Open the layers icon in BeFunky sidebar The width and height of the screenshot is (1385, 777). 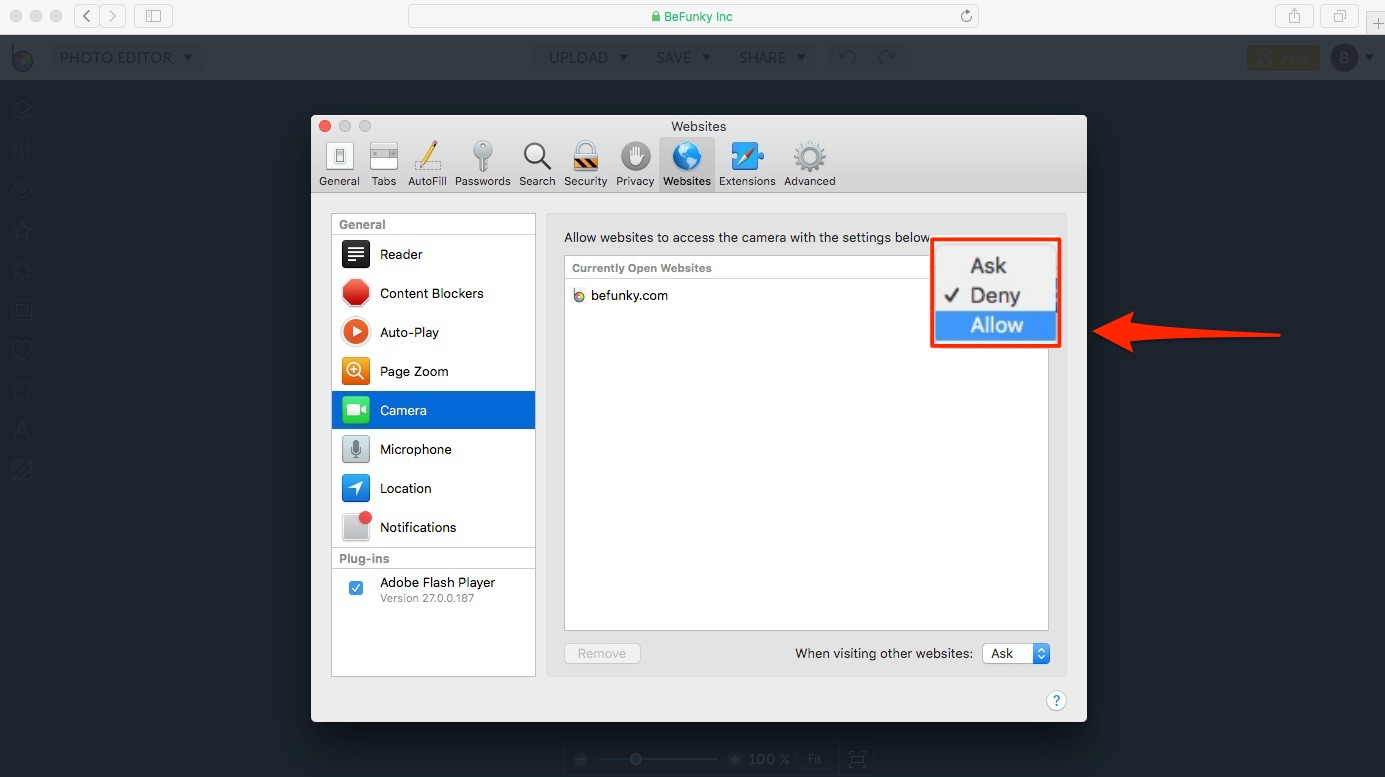pyautogui.click(x=22, y=110)
